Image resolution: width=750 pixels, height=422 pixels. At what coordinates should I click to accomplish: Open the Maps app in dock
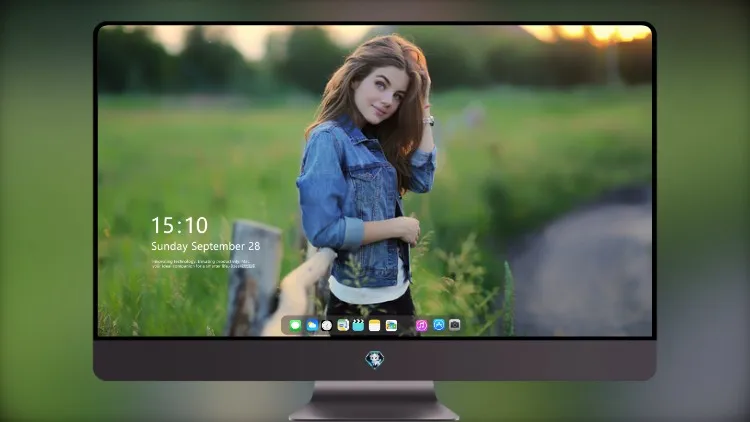tap(391, 325)
